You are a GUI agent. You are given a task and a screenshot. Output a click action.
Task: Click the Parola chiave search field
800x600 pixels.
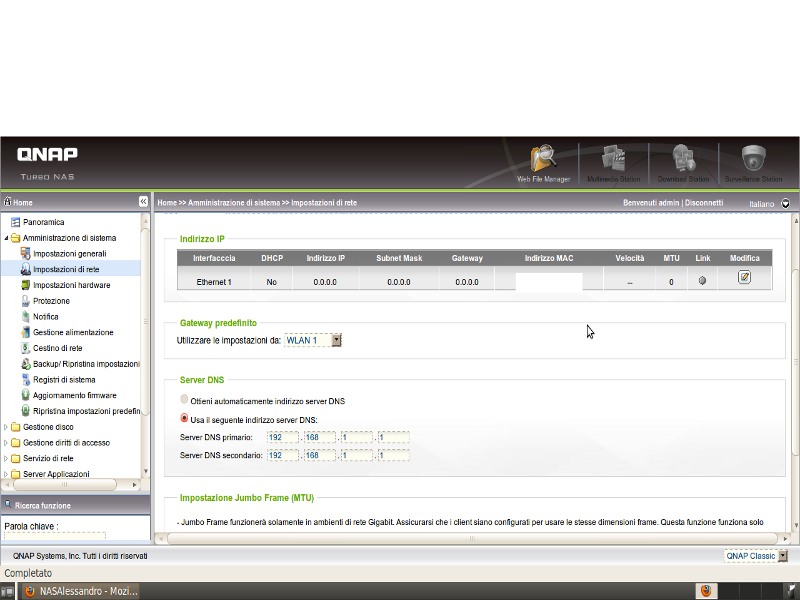pyautogui.click(x=54, y=538)
